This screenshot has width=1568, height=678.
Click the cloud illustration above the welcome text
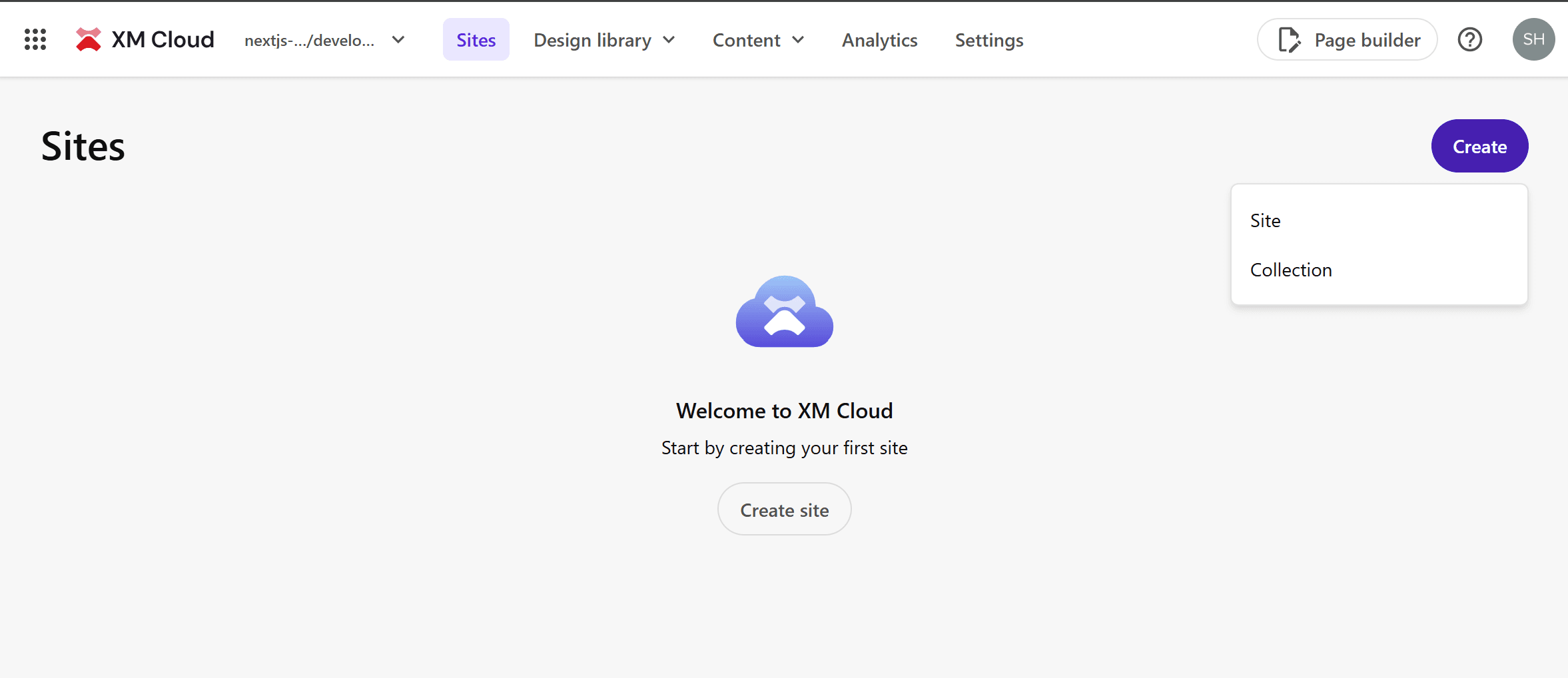click(784, 312)
